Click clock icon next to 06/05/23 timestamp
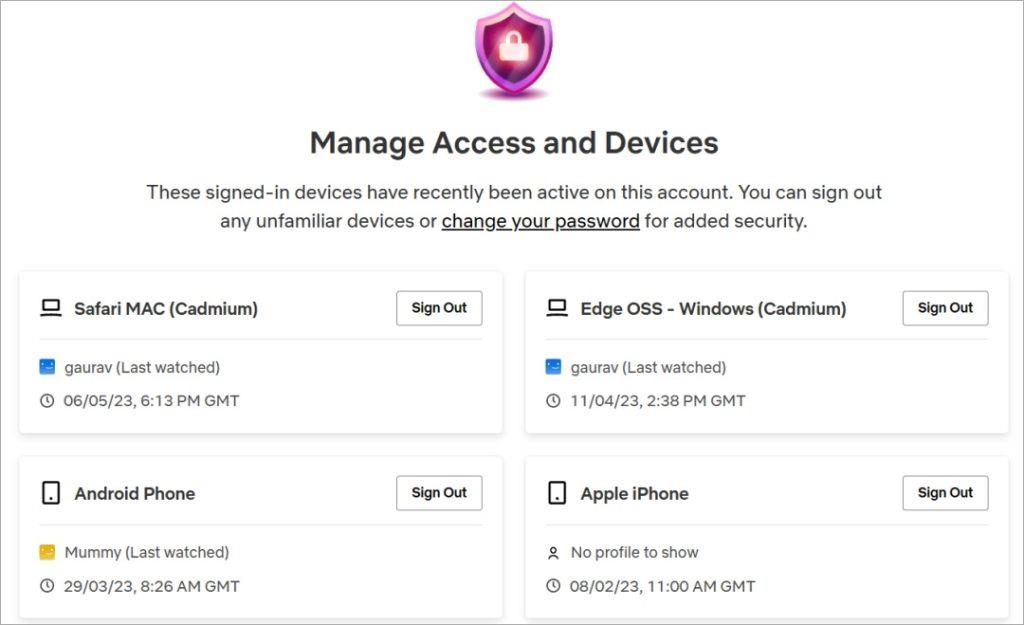Screen dimensions: 1024x625 (47, 401)
